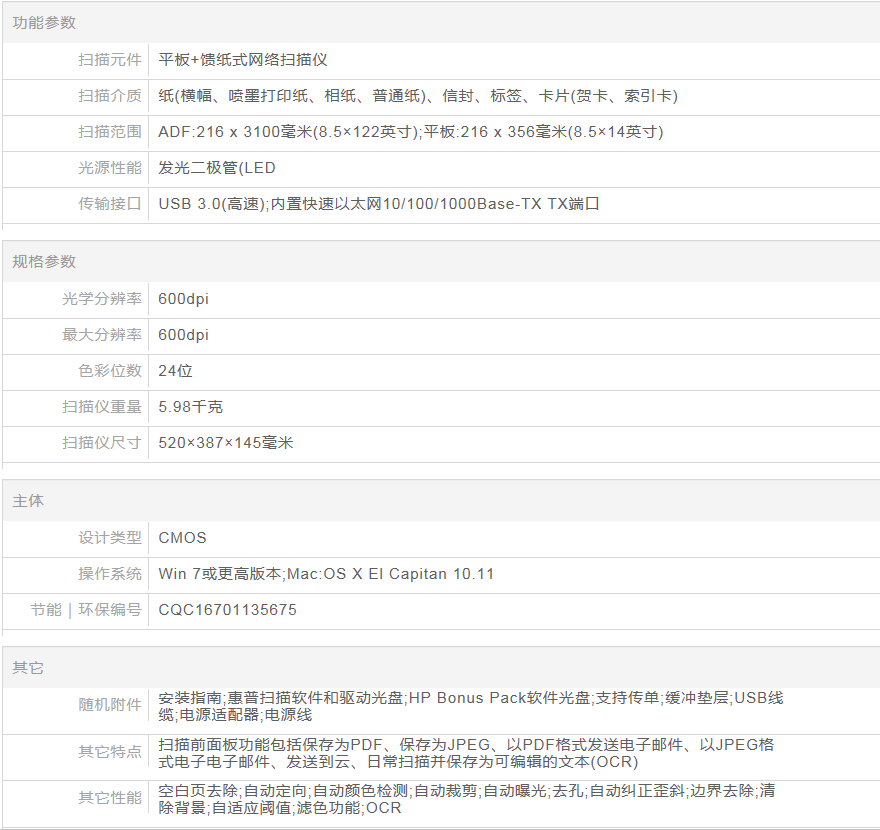Click the 24位 color depth value

[x=176, y=371]
